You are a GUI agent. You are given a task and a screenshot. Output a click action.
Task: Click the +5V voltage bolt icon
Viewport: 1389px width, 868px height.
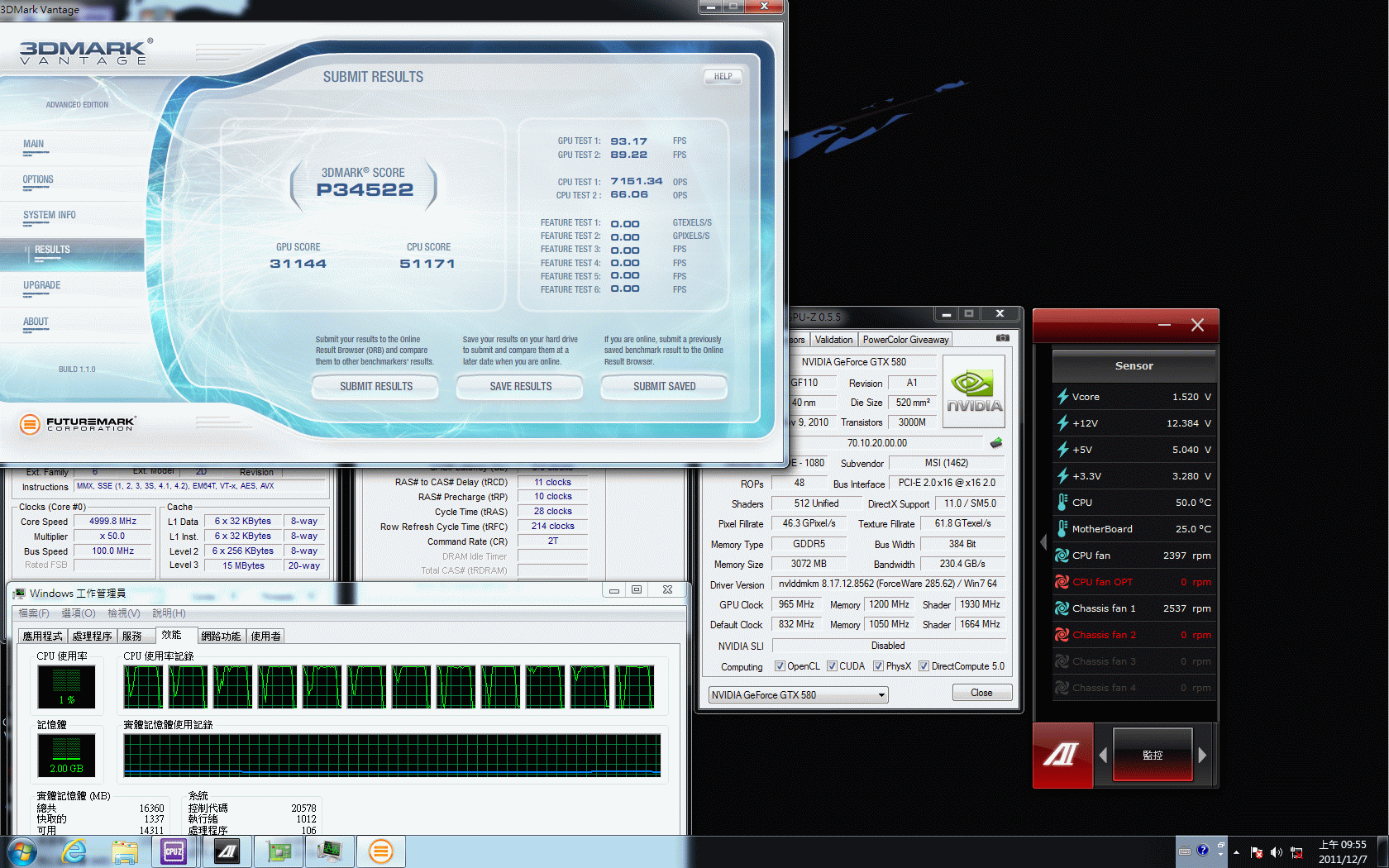(1062, 450)
